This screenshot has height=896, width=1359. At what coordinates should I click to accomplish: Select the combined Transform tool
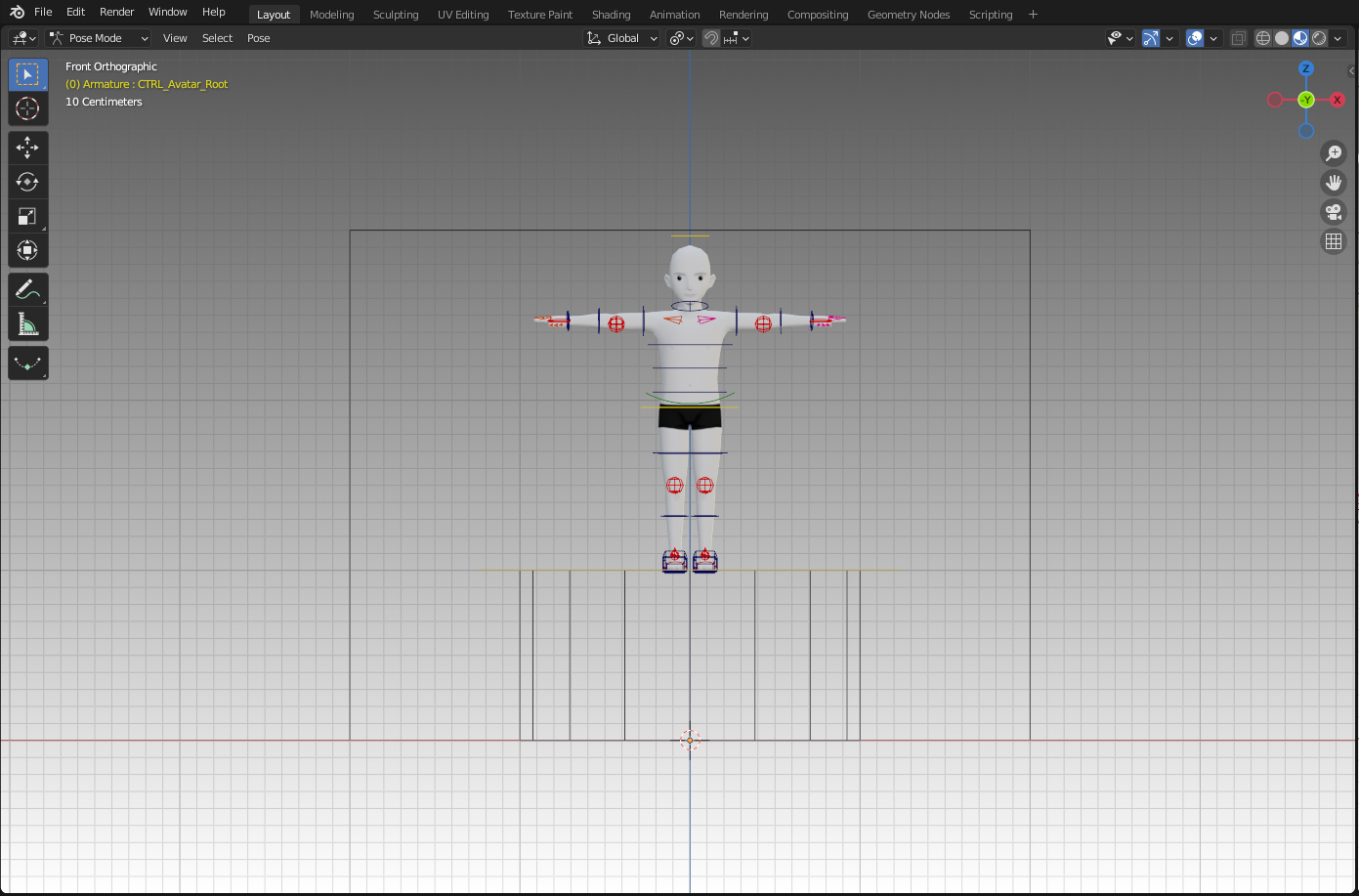coord(27,250)
